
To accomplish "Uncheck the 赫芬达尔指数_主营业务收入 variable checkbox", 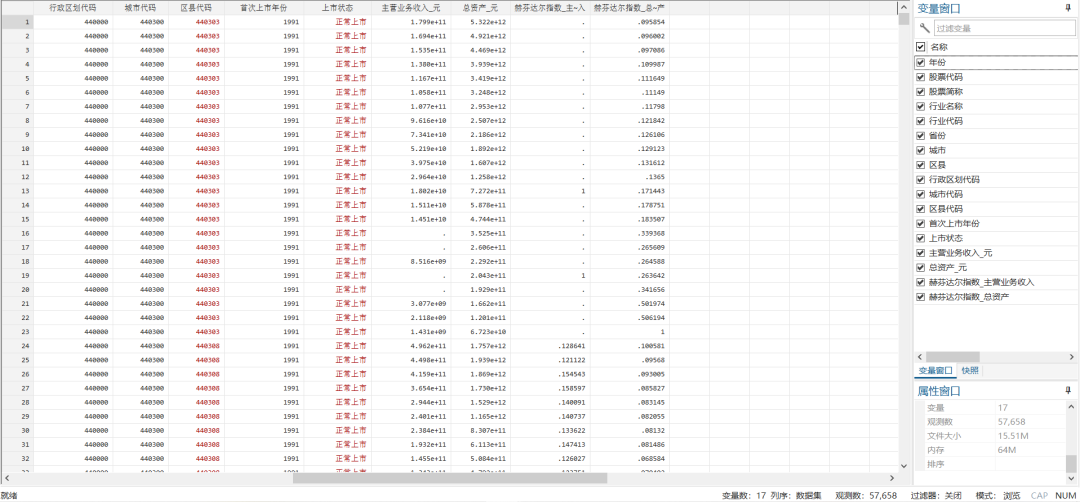I will [x=921, y=282].
